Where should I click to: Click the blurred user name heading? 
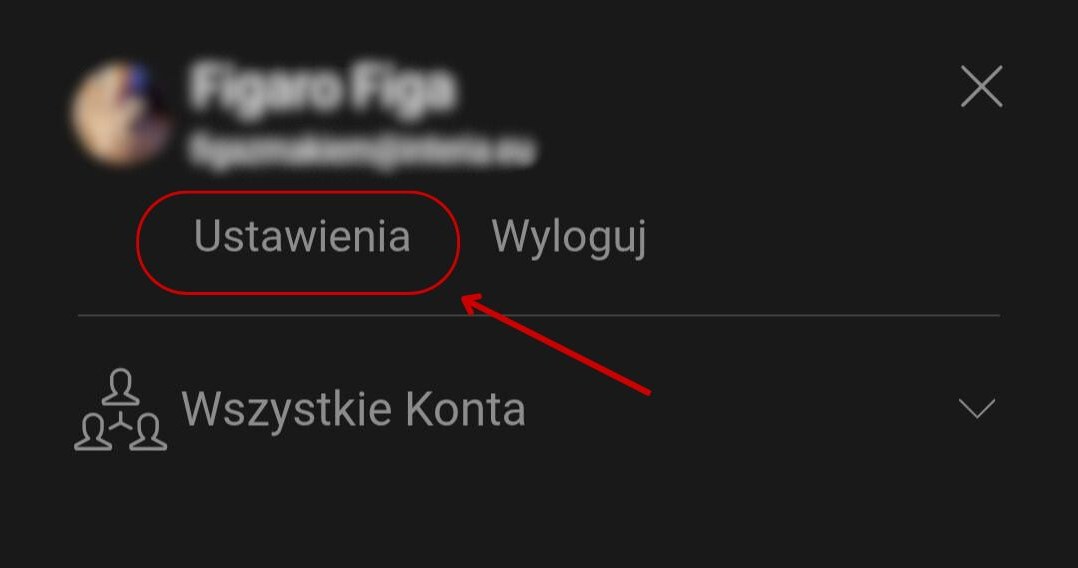(x=322, y=88)
